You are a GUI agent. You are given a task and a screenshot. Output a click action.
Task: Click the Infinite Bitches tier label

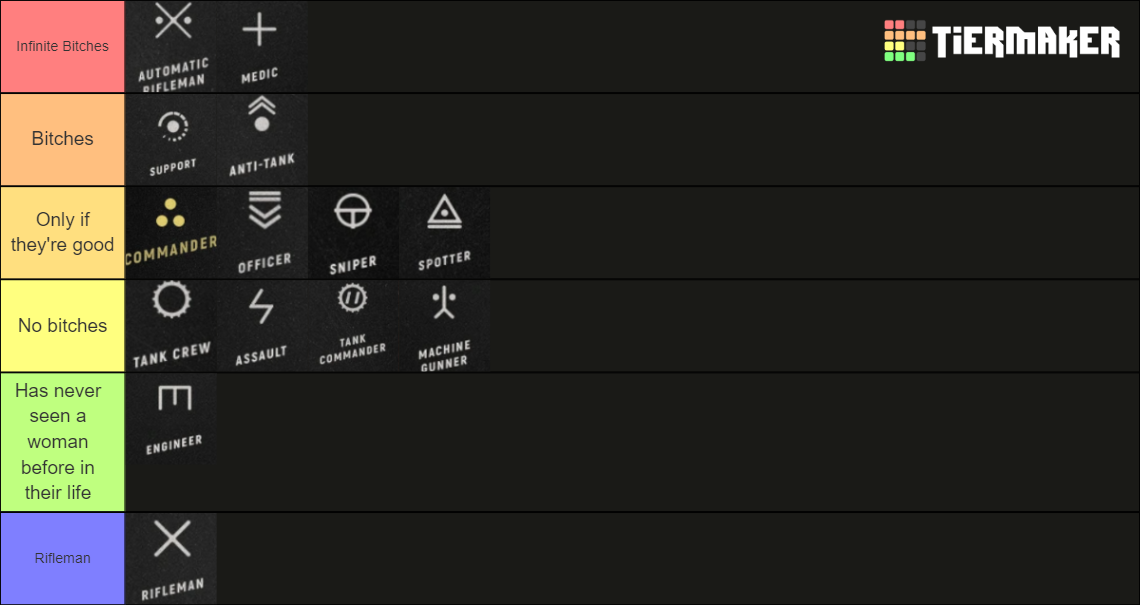pos(61,45)
